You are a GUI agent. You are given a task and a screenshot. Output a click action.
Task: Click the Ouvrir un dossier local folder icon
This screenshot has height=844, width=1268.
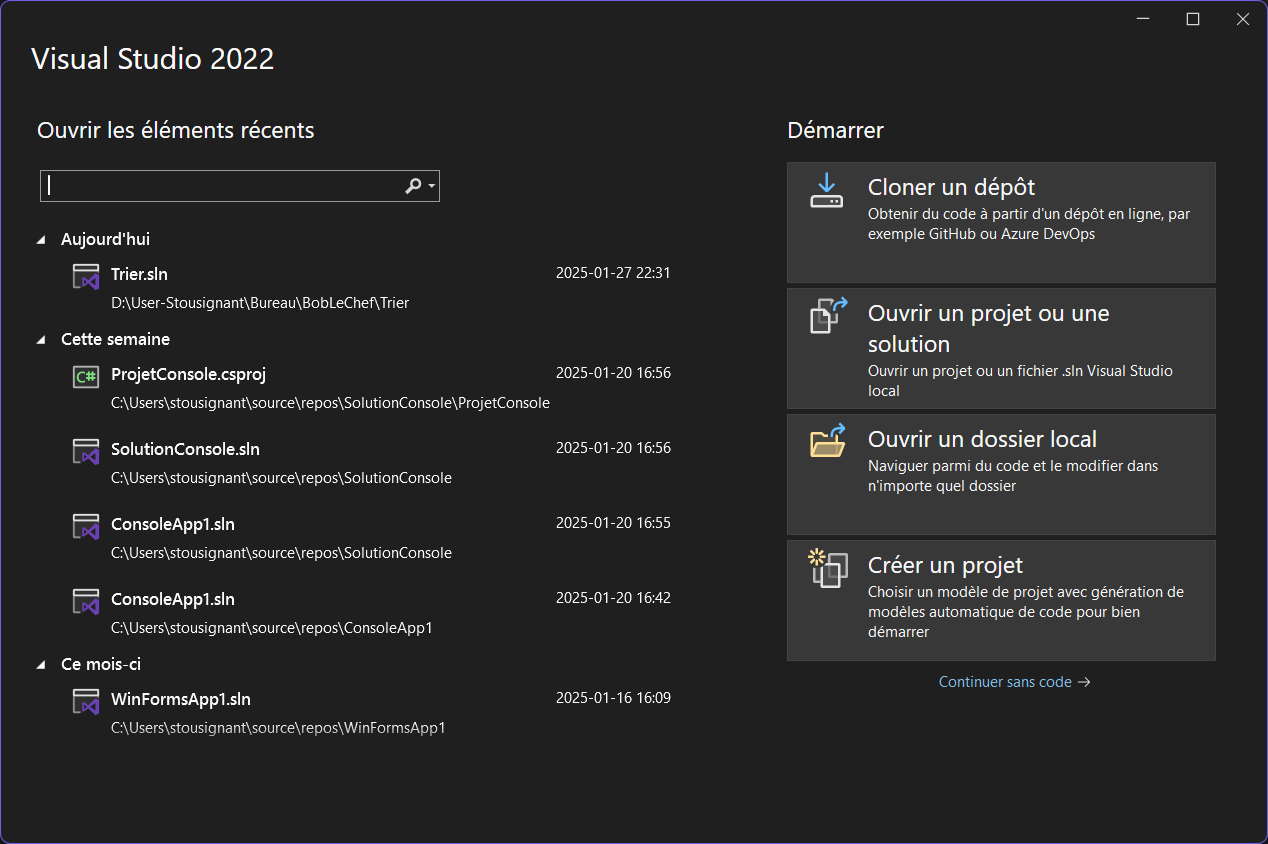[x=826, y=443]
